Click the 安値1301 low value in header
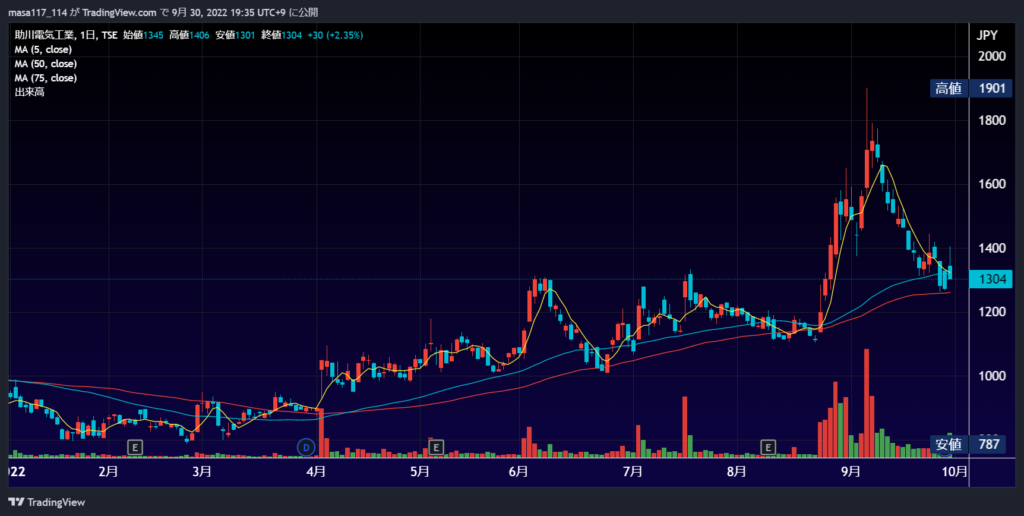1024x516 pixels. click(235, 35)
